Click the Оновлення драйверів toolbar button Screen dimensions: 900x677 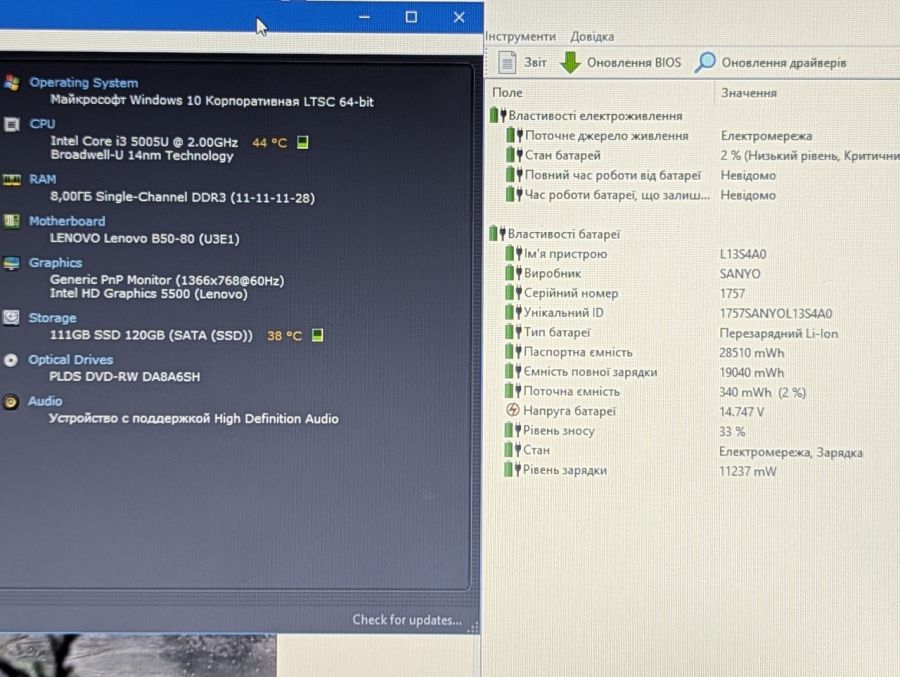pyautogui.click(x=770, y=63)
